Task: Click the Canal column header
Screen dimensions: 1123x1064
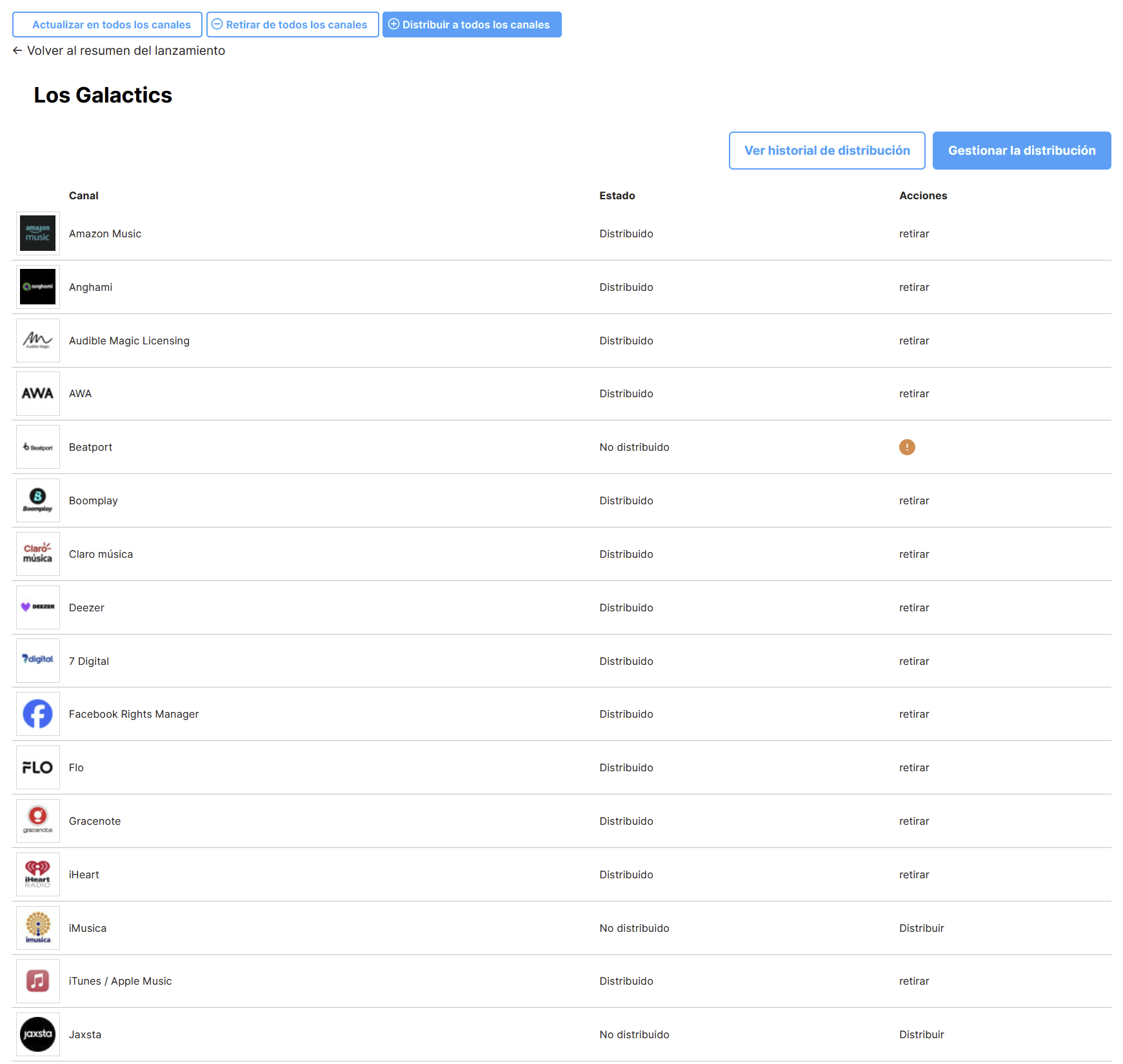Action: [x=84, y=195]
